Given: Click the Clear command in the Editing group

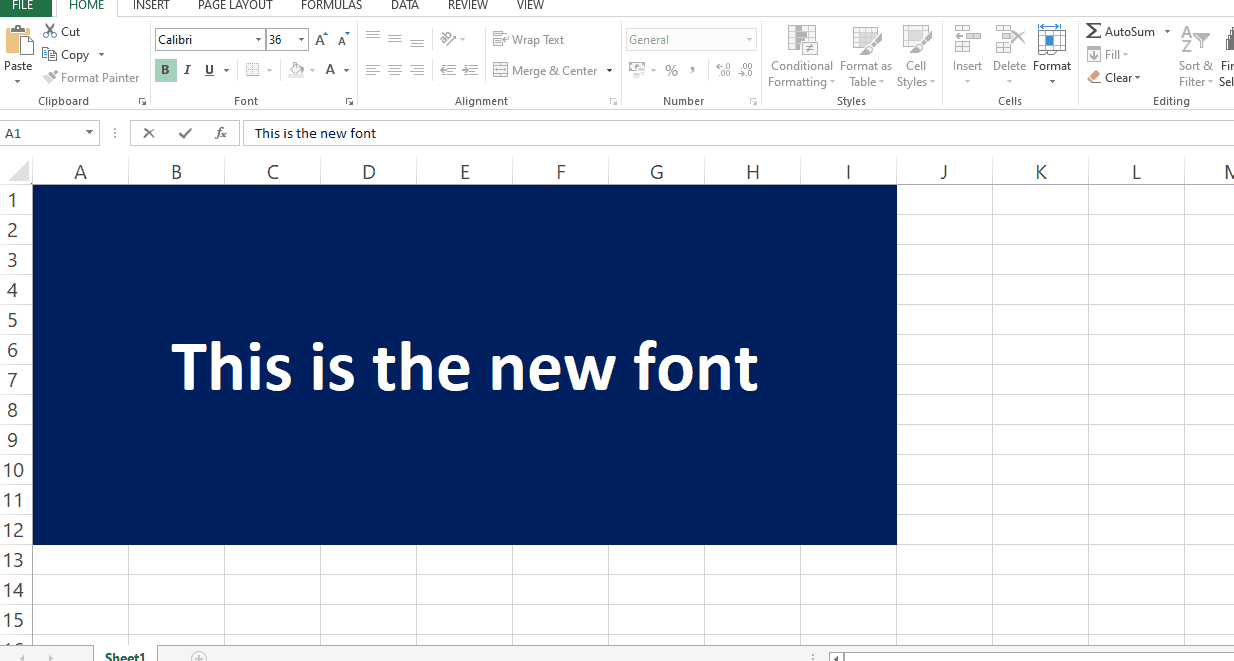Looking at the screenshot, I should point(1115,77).
